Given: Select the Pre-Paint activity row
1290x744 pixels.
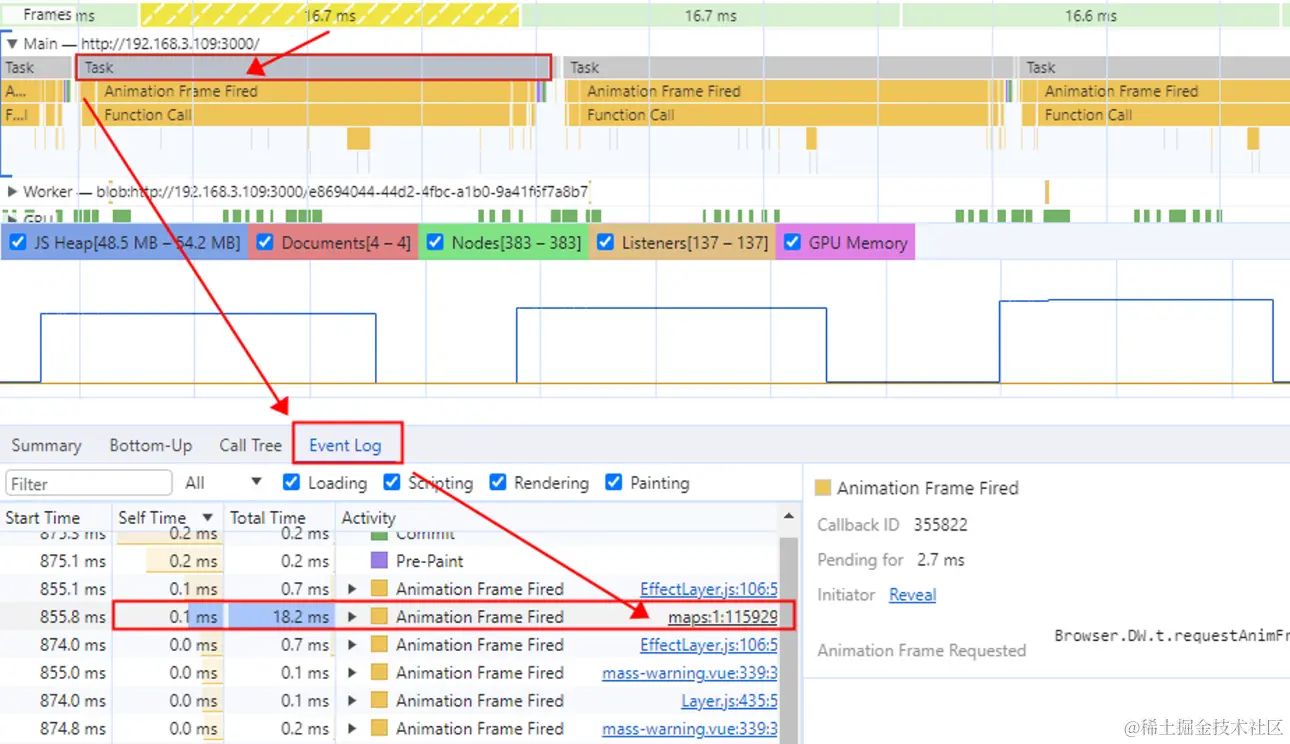Looking at the screenshot, I should 390,561.
